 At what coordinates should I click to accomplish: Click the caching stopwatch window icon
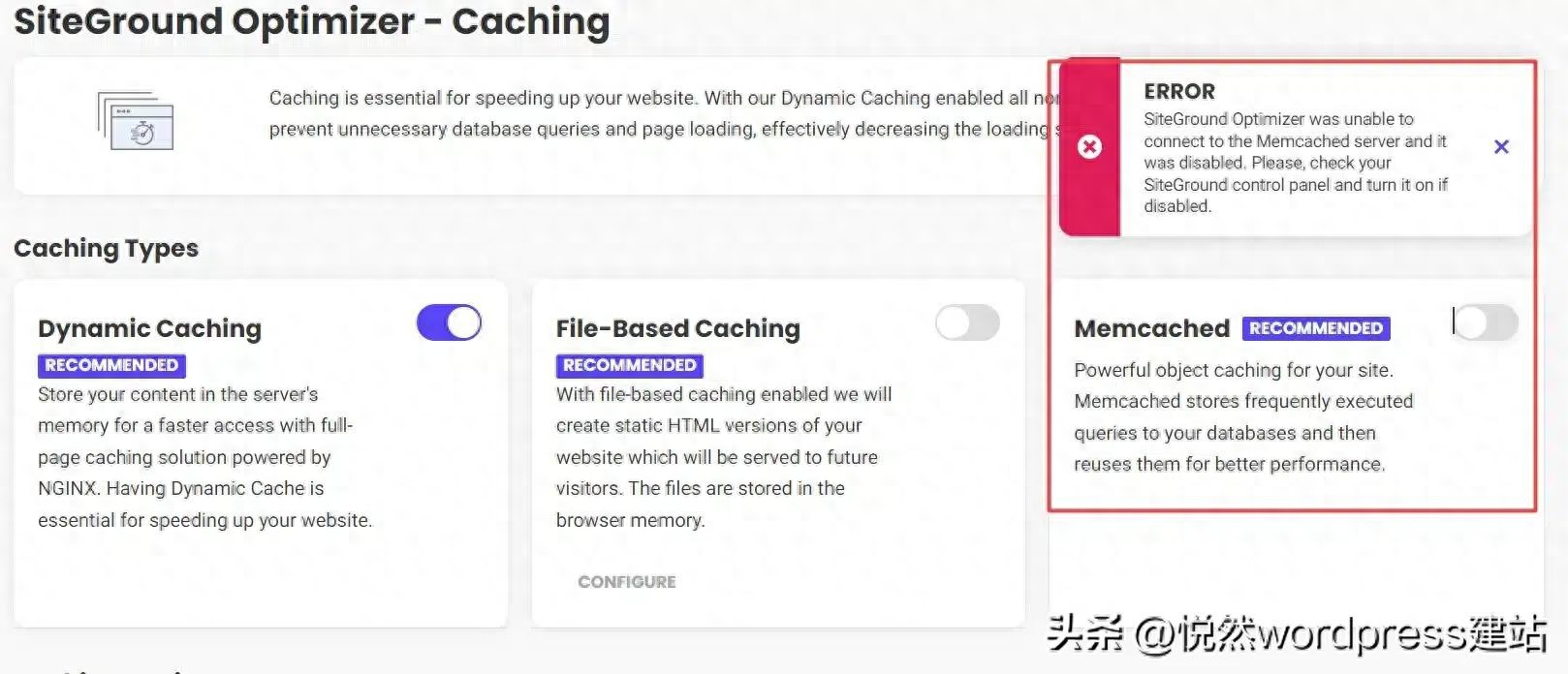(x=136, y=121)
